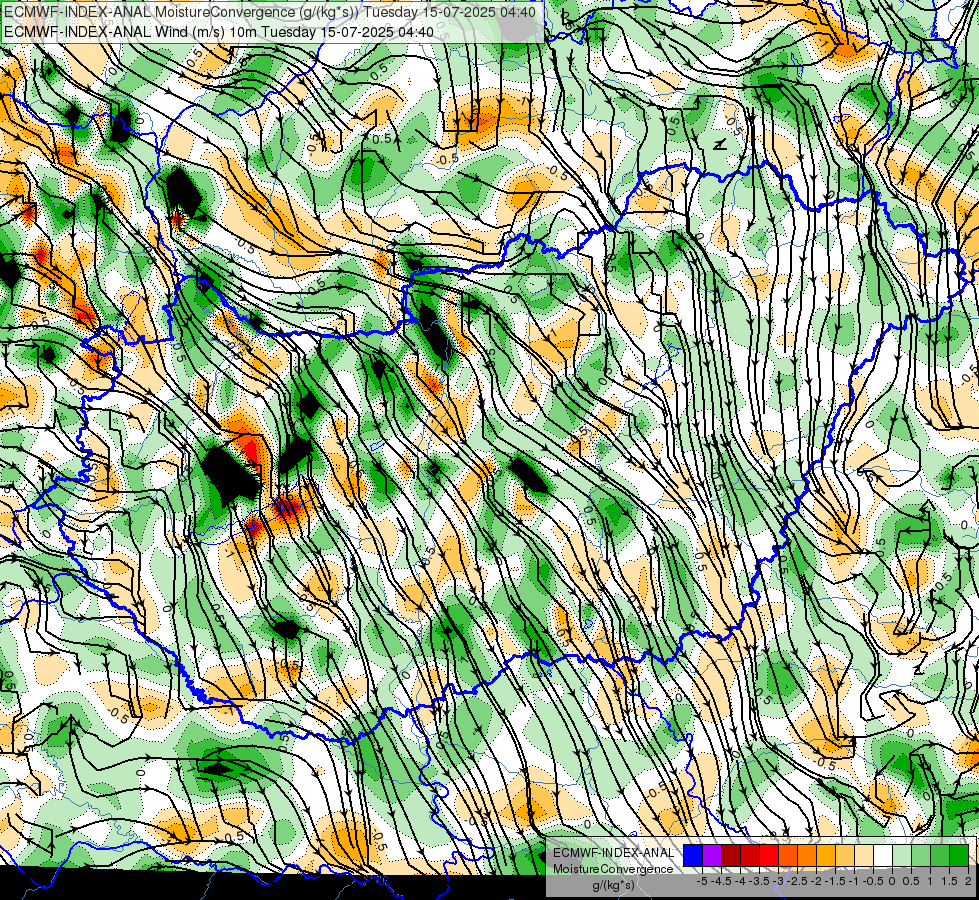Viewport: 979px width, 900px height.
Task: Click the 'Wind (m/s) 10m' title line
Action: point(219,31)
